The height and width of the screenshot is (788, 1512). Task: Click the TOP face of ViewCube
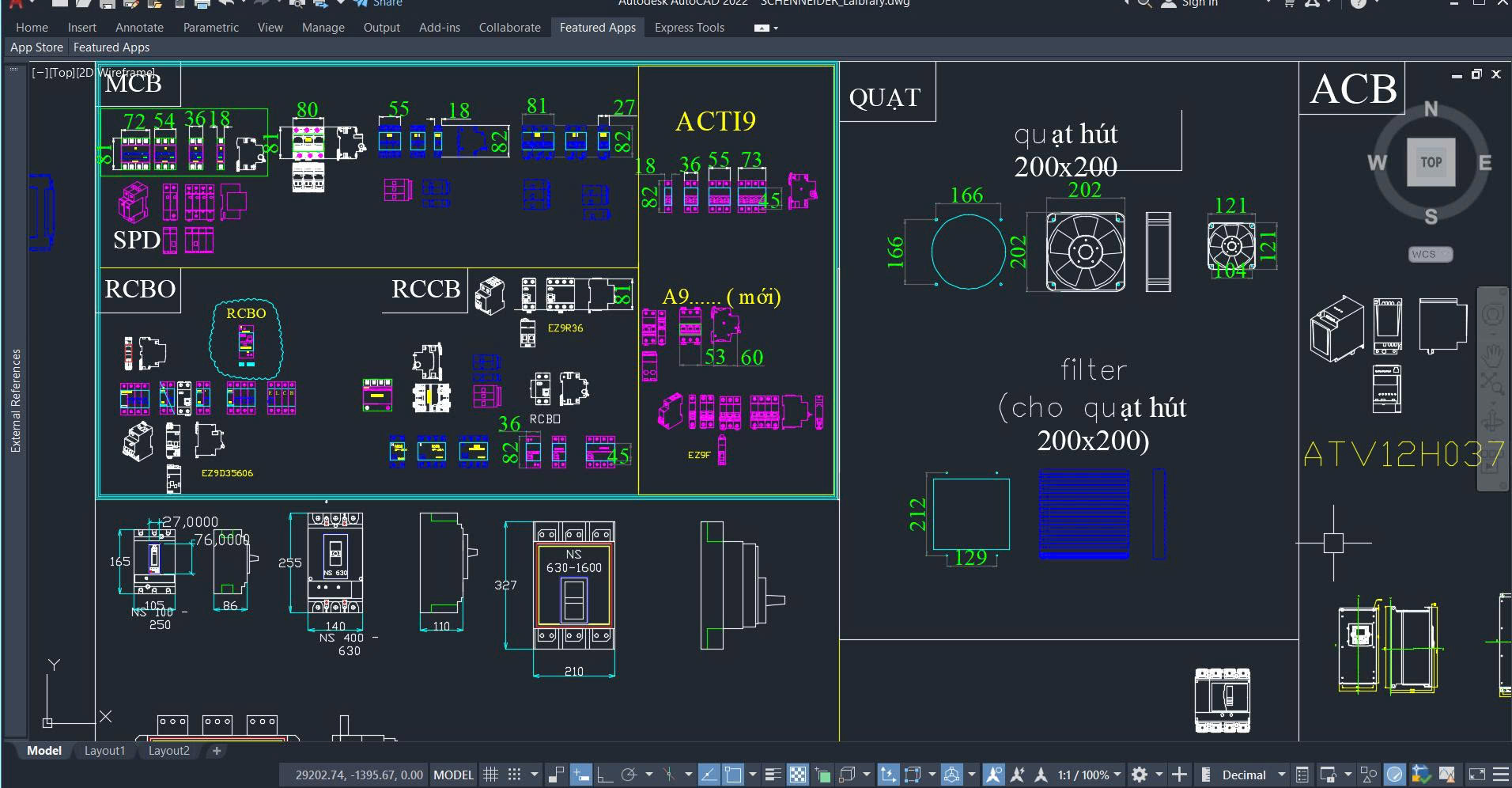click(x=1431, y=162)
